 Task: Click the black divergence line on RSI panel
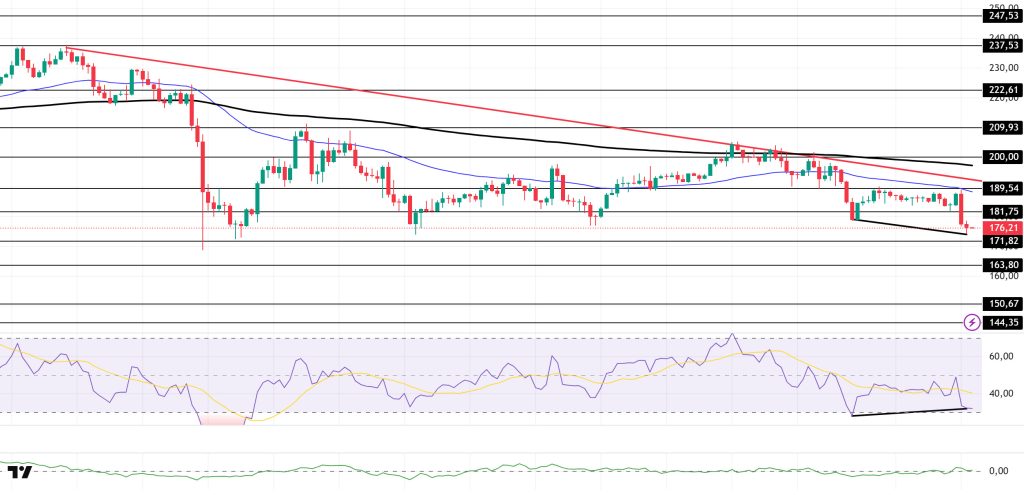click(x=910, y=411)
